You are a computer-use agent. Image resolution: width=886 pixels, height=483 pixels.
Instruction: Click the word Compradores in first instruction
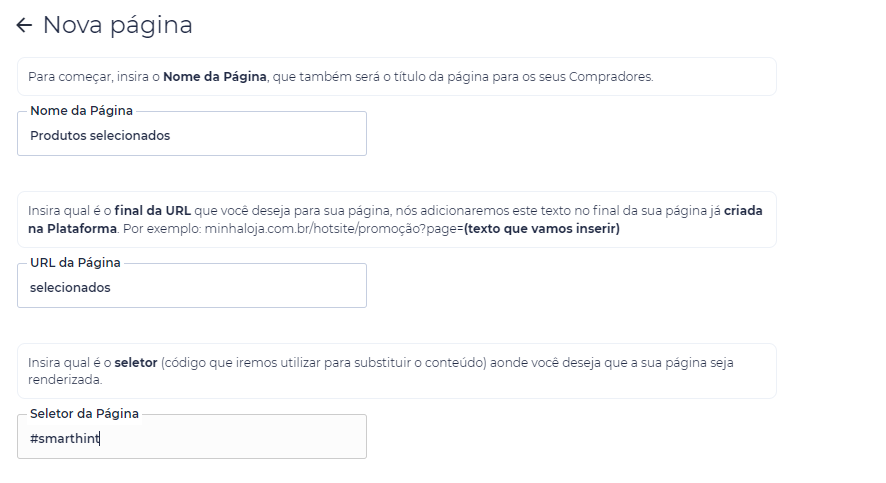(x=611, y=77)
